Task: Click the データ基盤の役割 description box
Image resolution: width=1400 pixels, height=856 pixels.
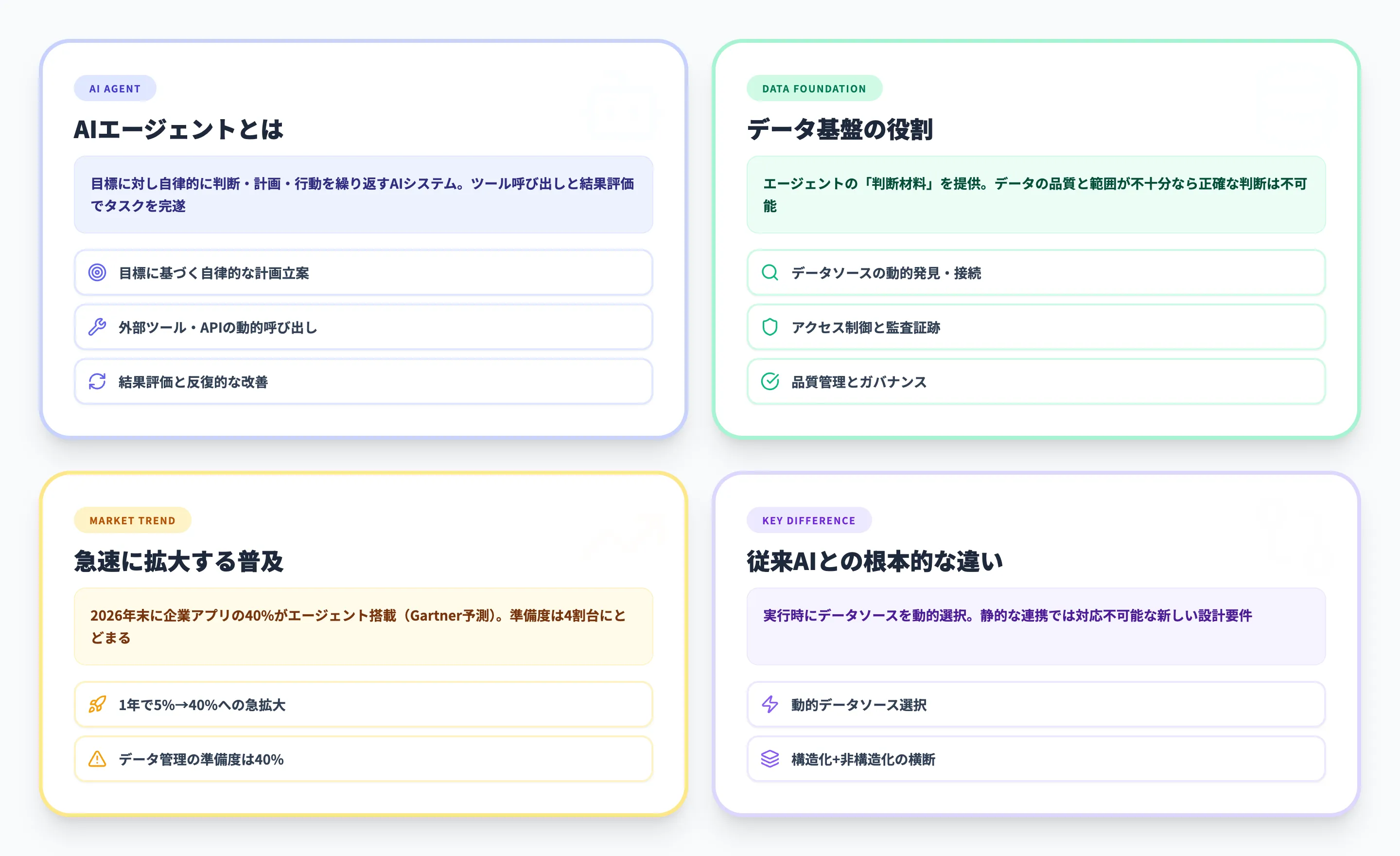Action: pyautogui.click(x=1035, y=195)
